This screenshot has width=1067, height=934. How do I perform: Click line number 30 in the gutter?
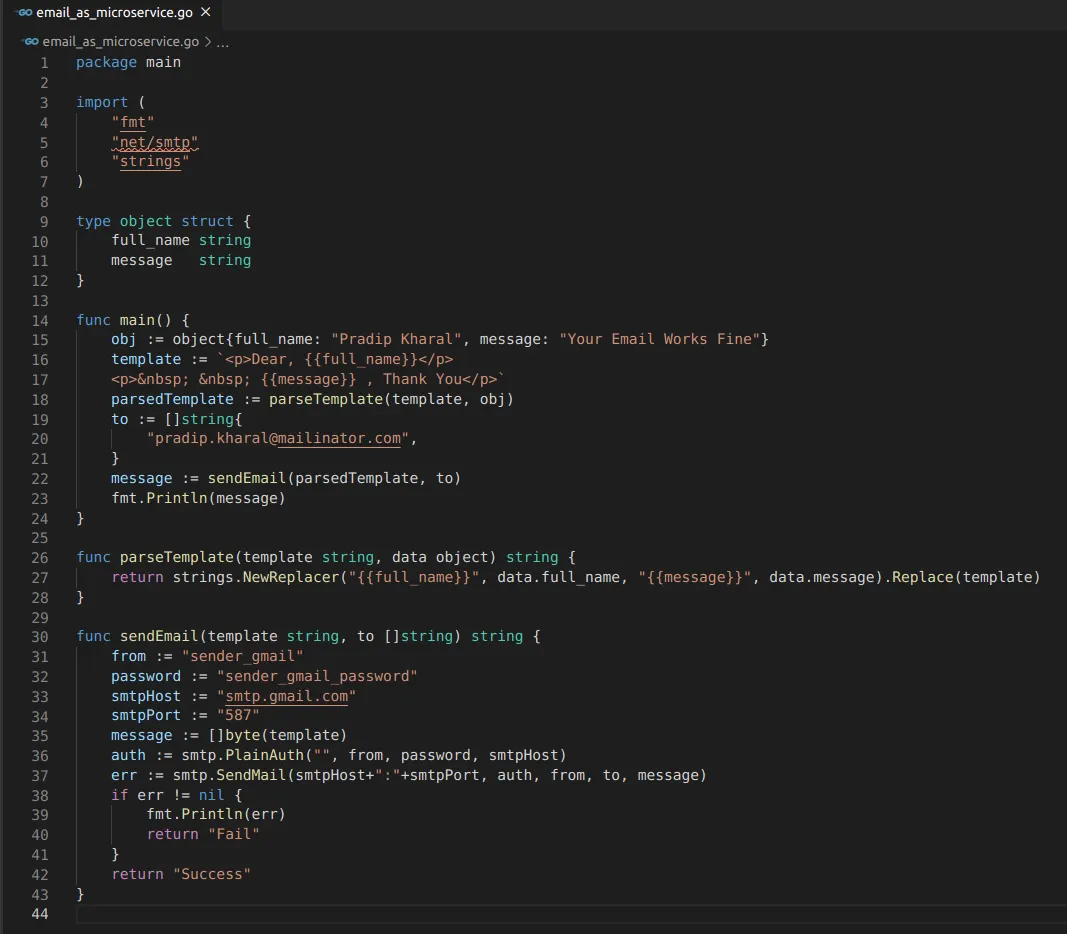tap(40, 637)
